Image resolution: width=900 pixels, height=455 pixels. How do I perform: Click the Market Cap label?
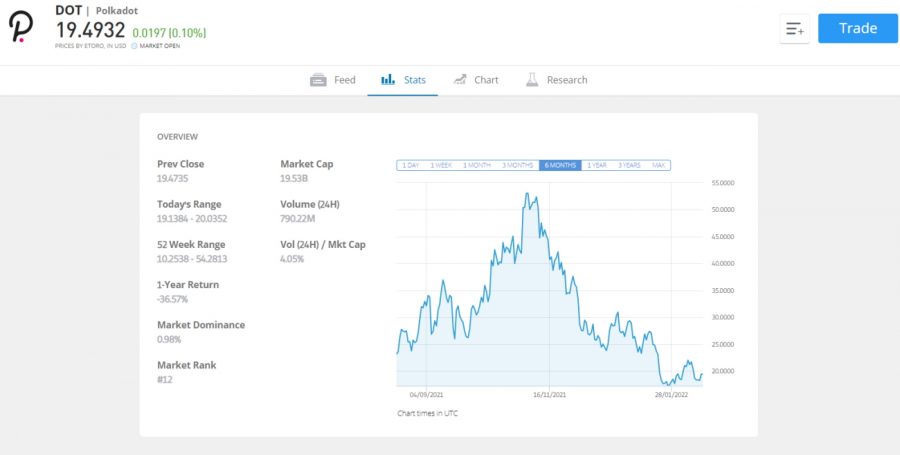pyautogui.click(x=307, y=164)
